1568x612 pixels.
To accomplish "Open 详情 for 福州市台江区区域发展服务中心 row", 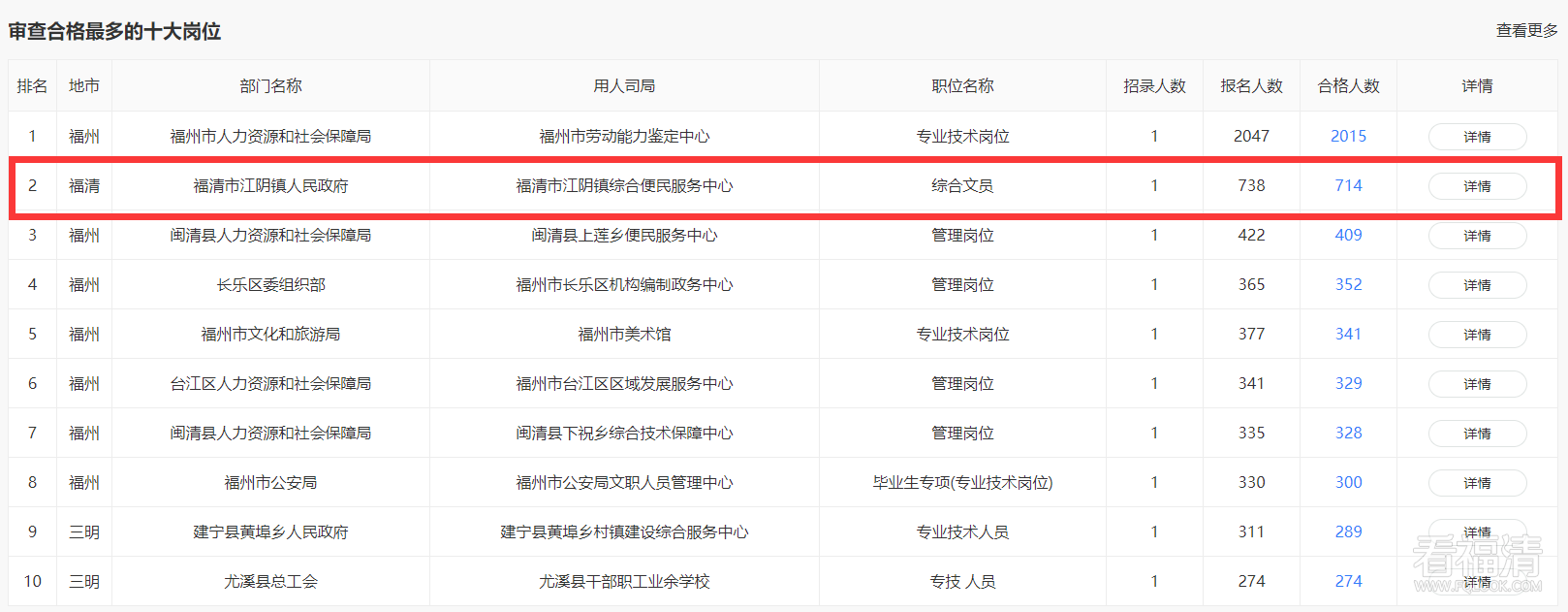I will coord(1477,384).
